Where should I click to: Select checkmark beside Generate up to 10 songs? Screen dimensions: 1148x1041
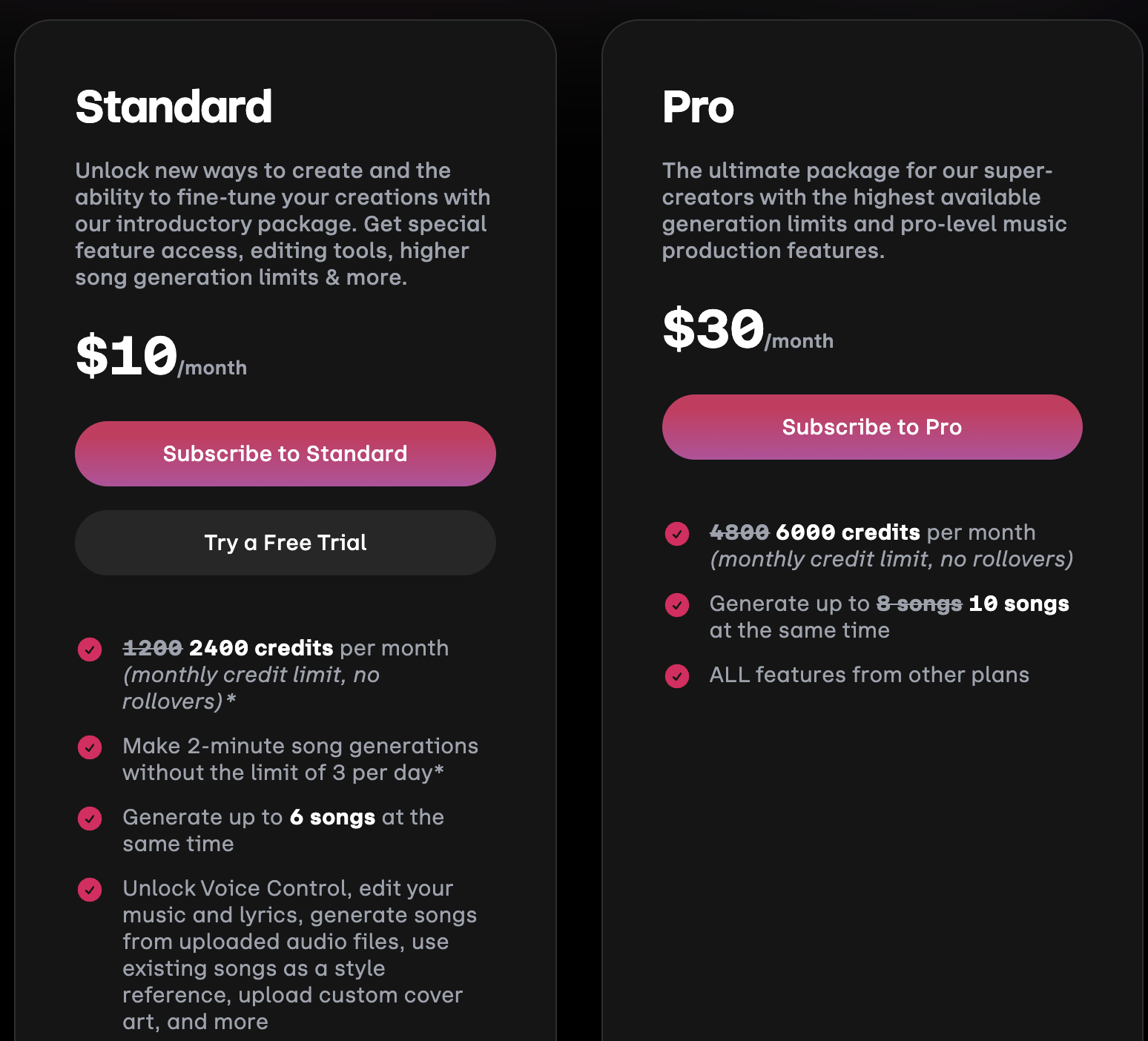[x=677, y=605]
